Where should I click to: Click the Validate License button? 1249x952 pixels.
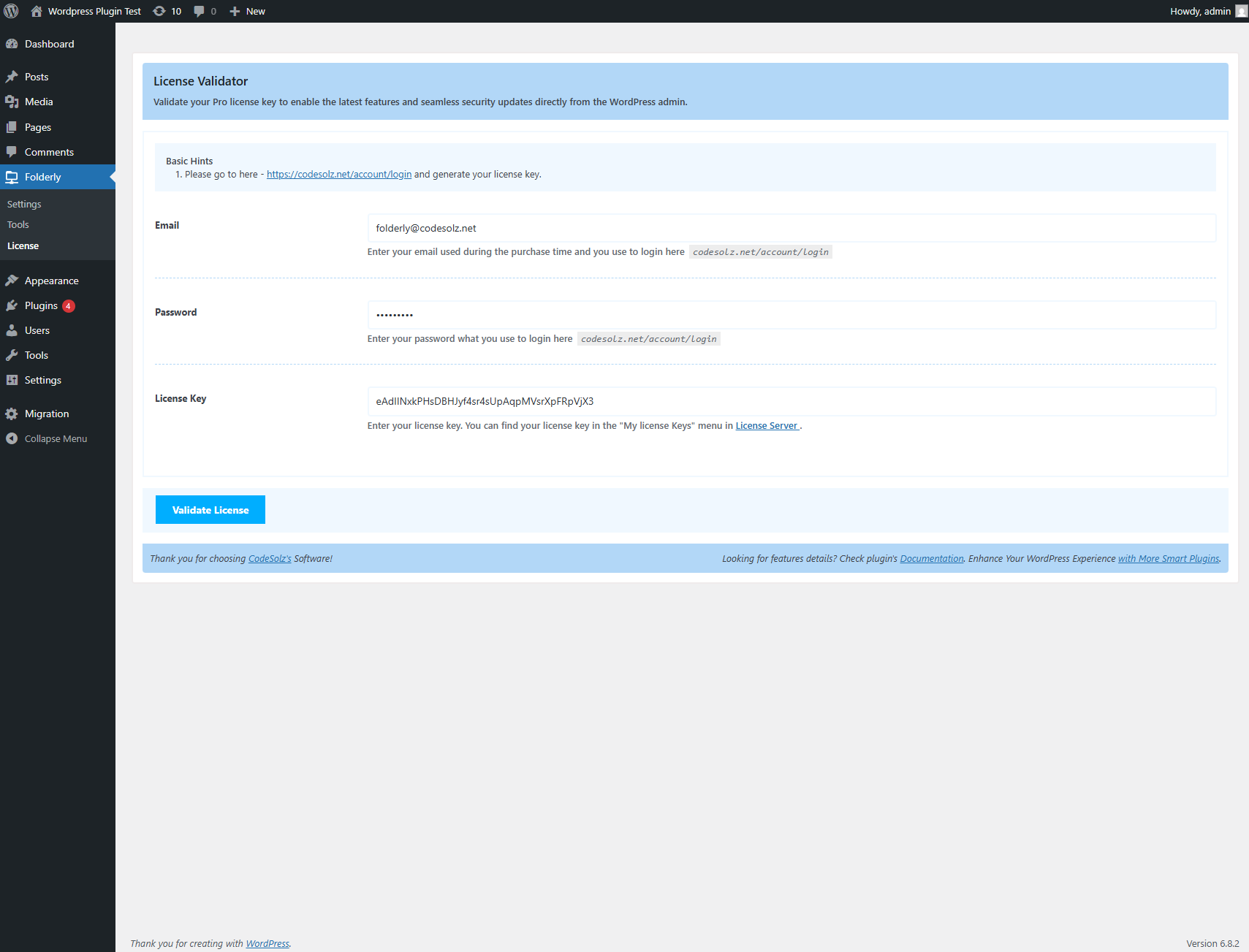coord(210,510)
